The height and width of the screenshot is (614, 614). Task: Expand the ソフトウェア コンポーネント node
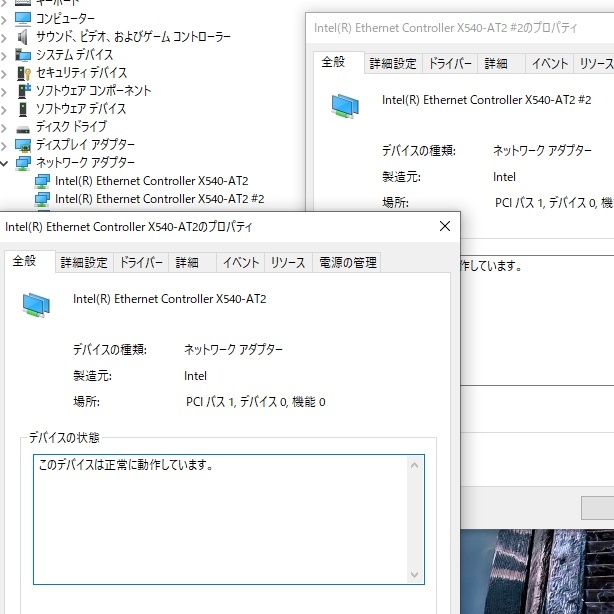click(4, 92)
